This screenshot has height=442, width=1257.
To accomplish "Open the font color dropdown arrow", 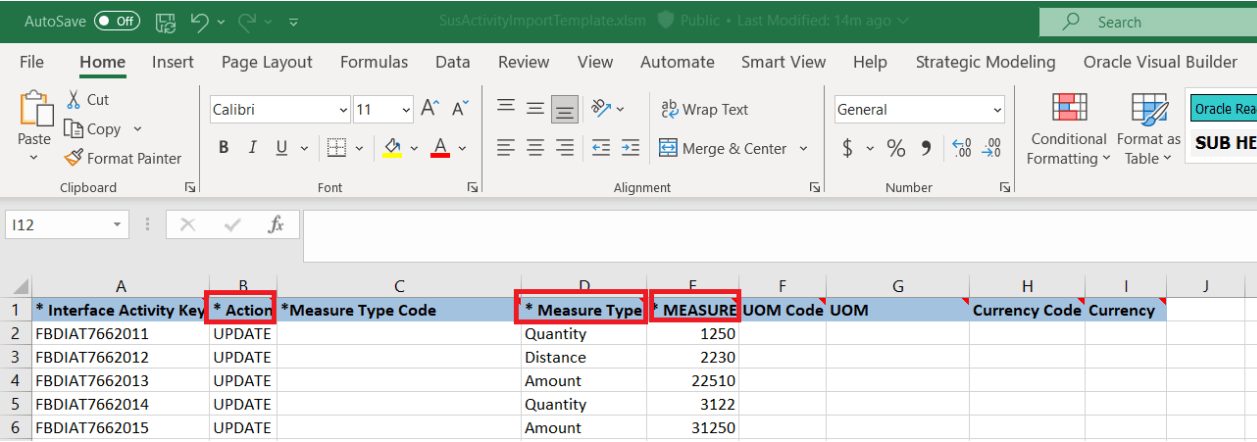I will pos(462,149).
